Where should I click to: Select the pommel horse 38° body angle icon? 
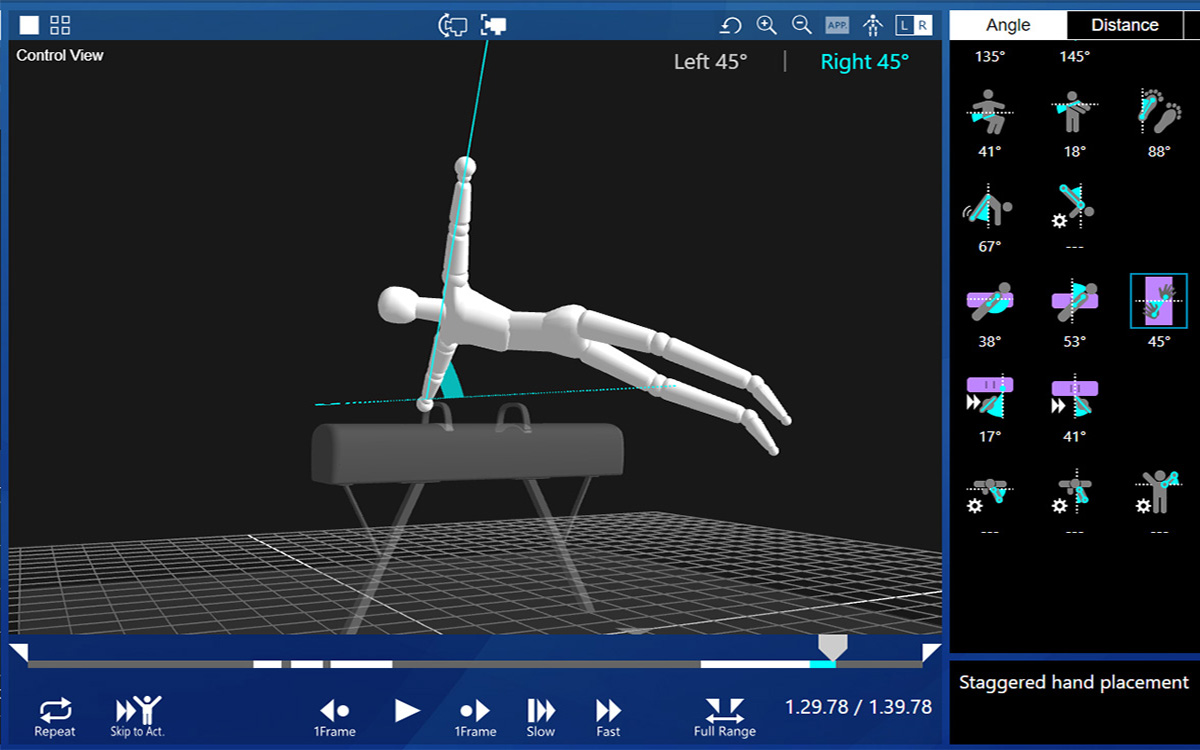tap(989, 300)
